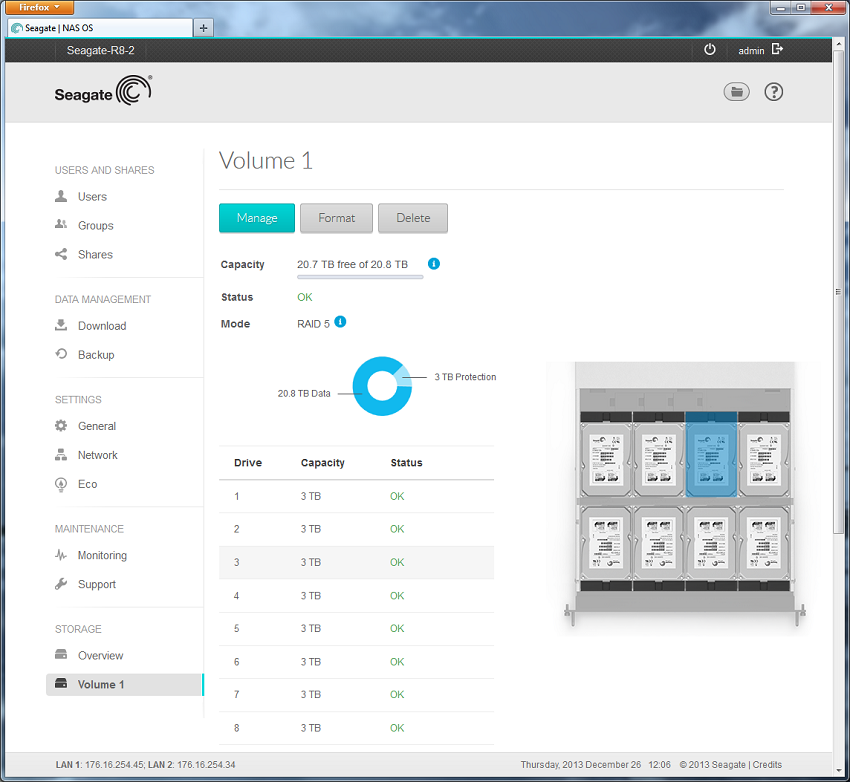The image size is (850, 782).
Task: Click the highlighted blue drive in the enclosure
Action: coord(711,455)
